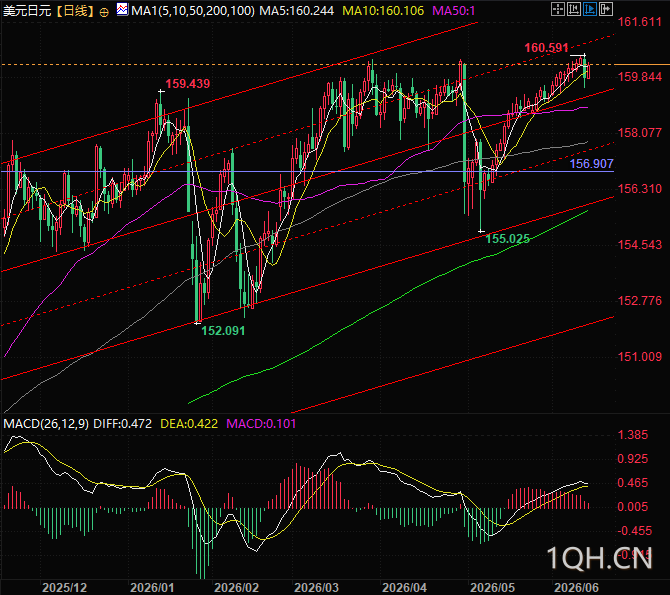Click the MACD:0.101 value
The image size is (670, 595).
click(261, 424)
